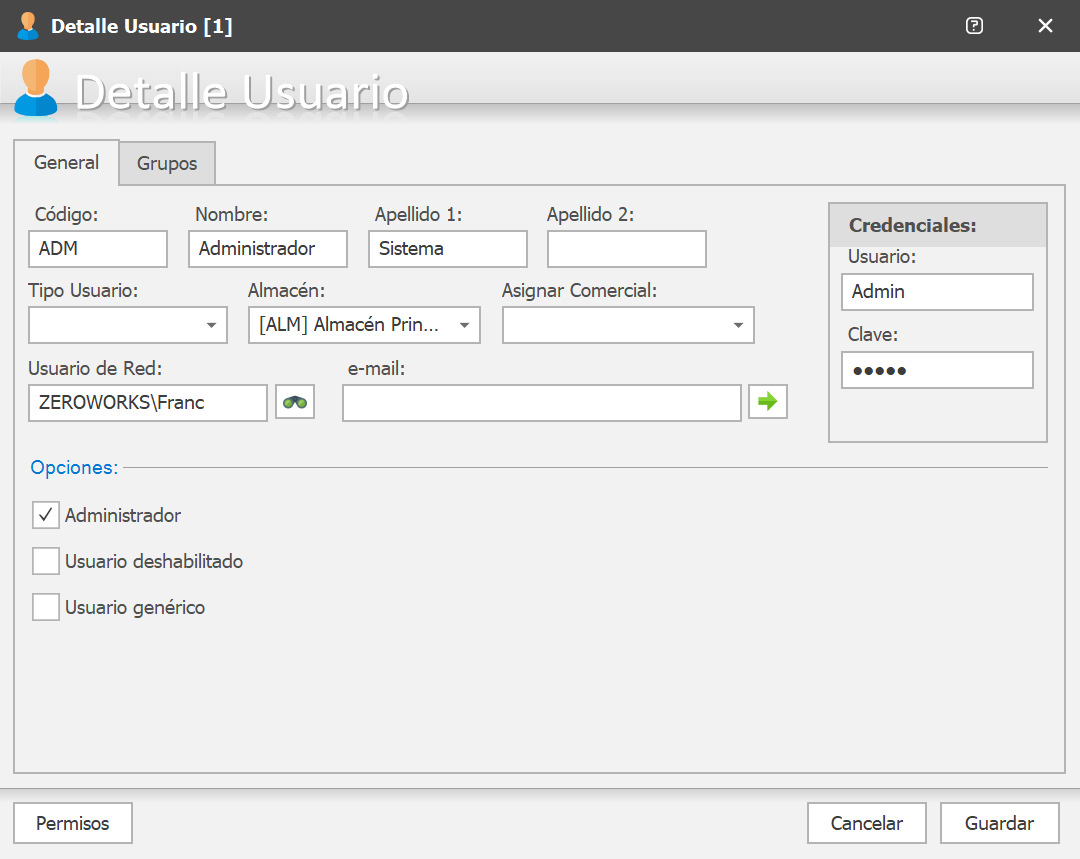
Task: Click the Clave password field
Action: pyautogui.click(x=937, y=370)
